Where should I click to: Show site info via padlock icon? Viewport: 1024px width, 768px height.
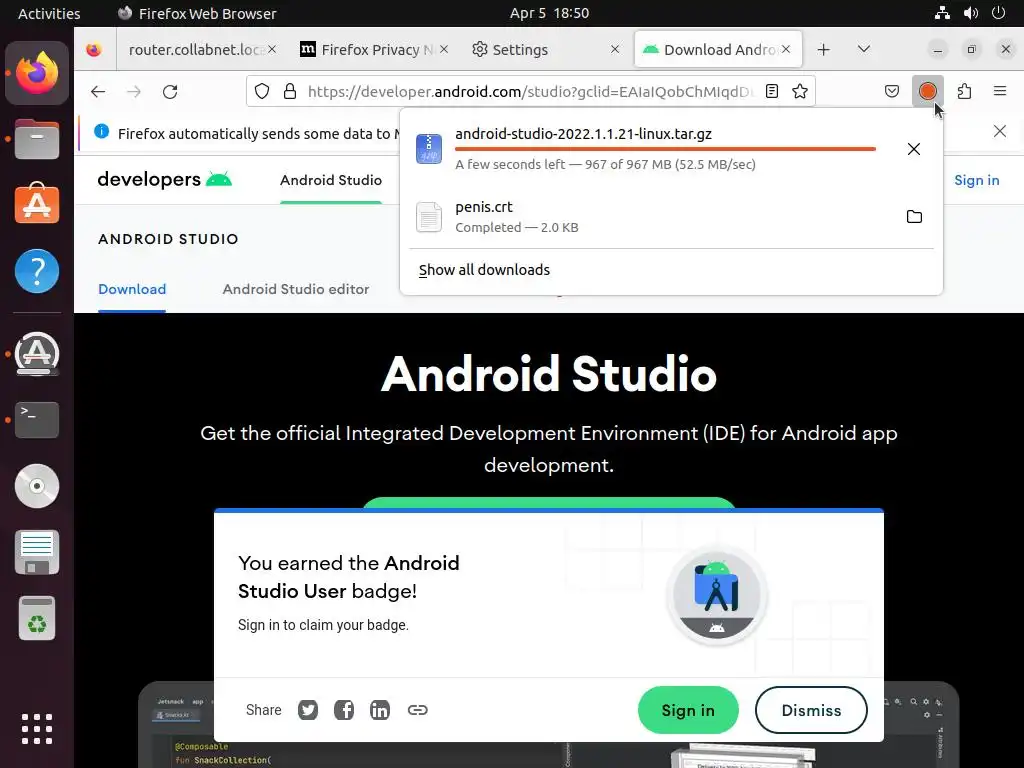coord(290,91)
